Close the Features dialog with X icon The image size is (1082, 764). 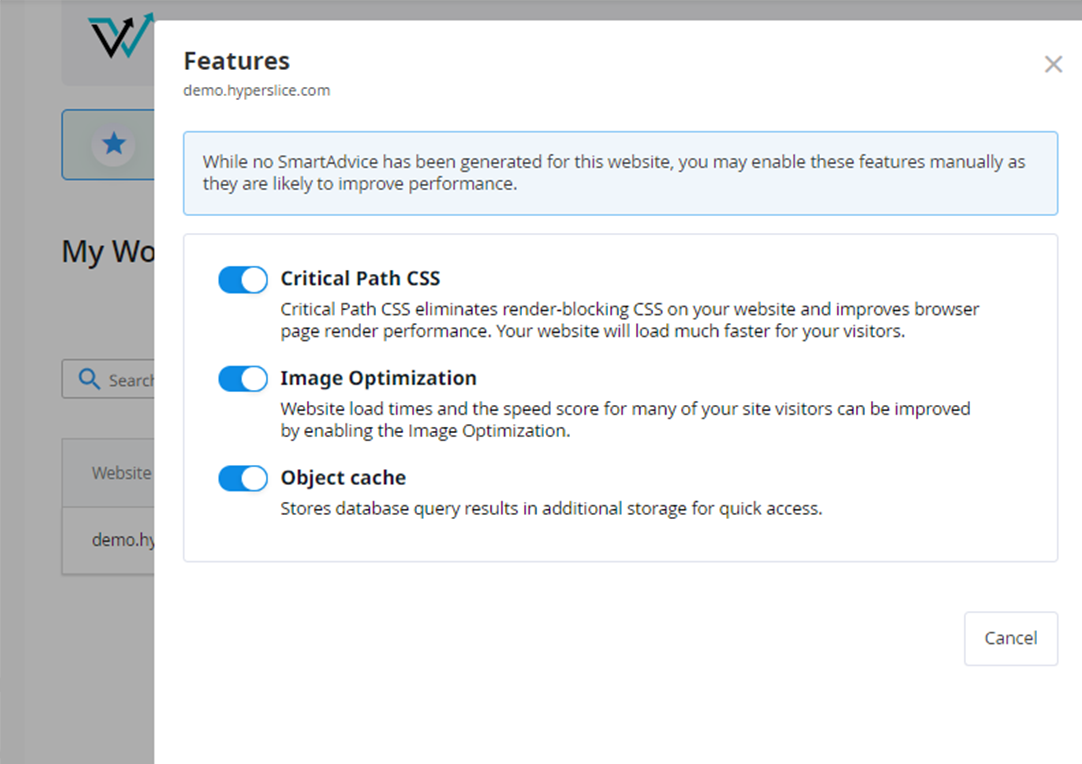tap(1053, 64)
